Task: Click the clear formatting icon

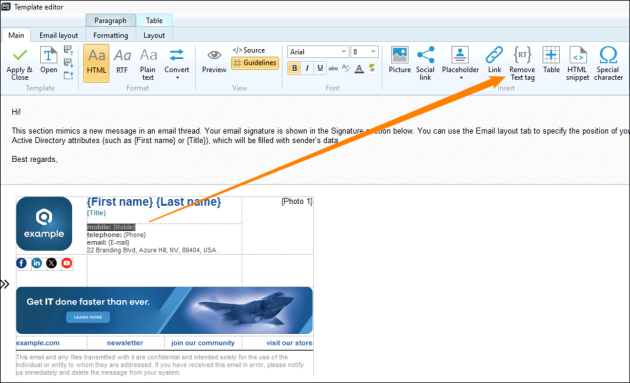Action: pos(346,68)
